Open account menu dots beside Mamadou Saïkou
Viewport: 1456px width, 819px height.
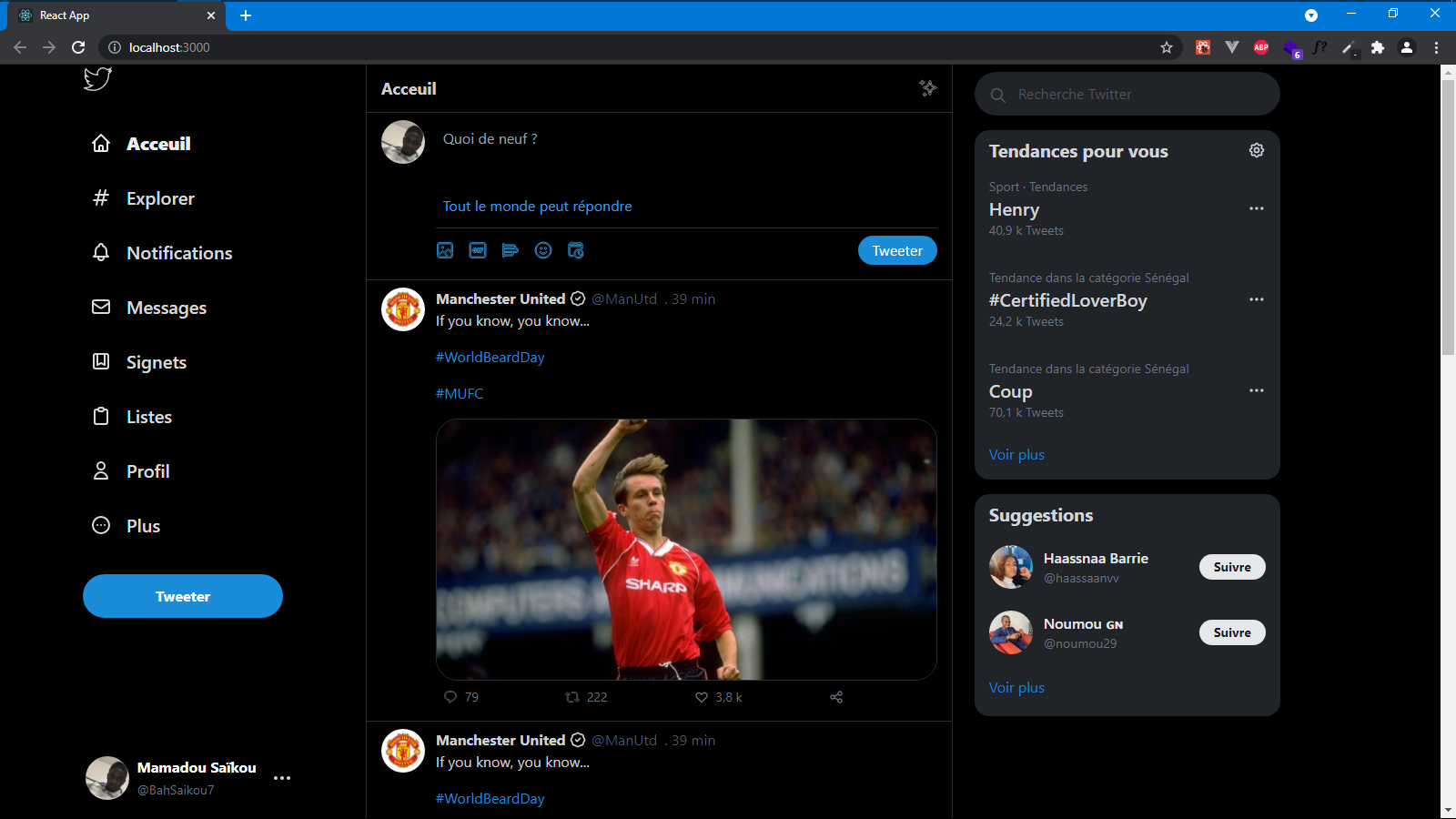[282, 778]
